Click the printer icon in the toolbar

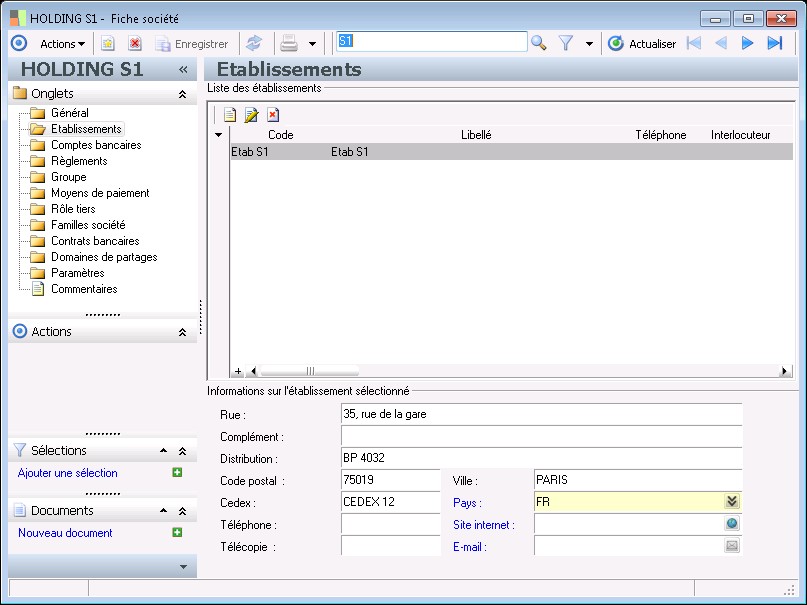click(x=289, y=43)
